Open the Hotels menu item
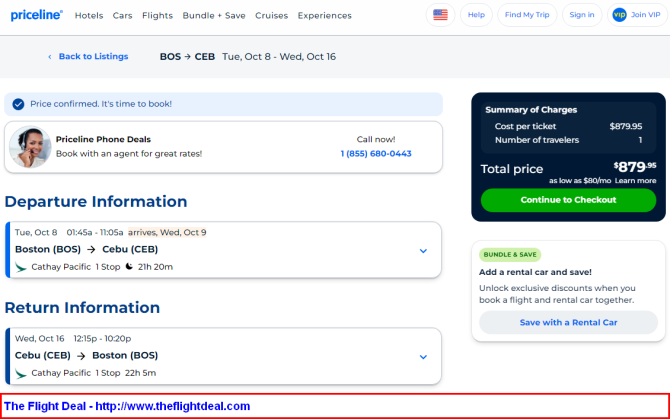Viewport: 670px width, 419px height. coord(89,15)
